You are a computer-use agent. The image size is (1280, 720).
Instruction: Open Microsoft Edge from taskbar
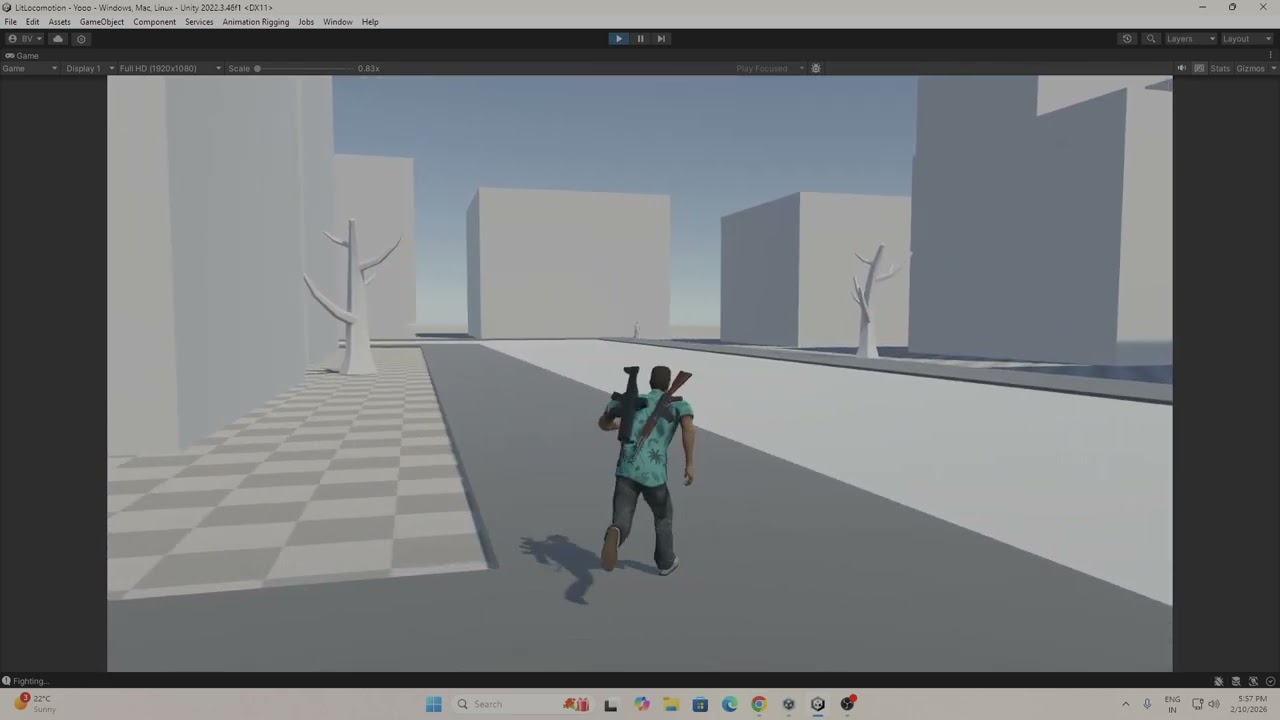click(x=729, y=704)
